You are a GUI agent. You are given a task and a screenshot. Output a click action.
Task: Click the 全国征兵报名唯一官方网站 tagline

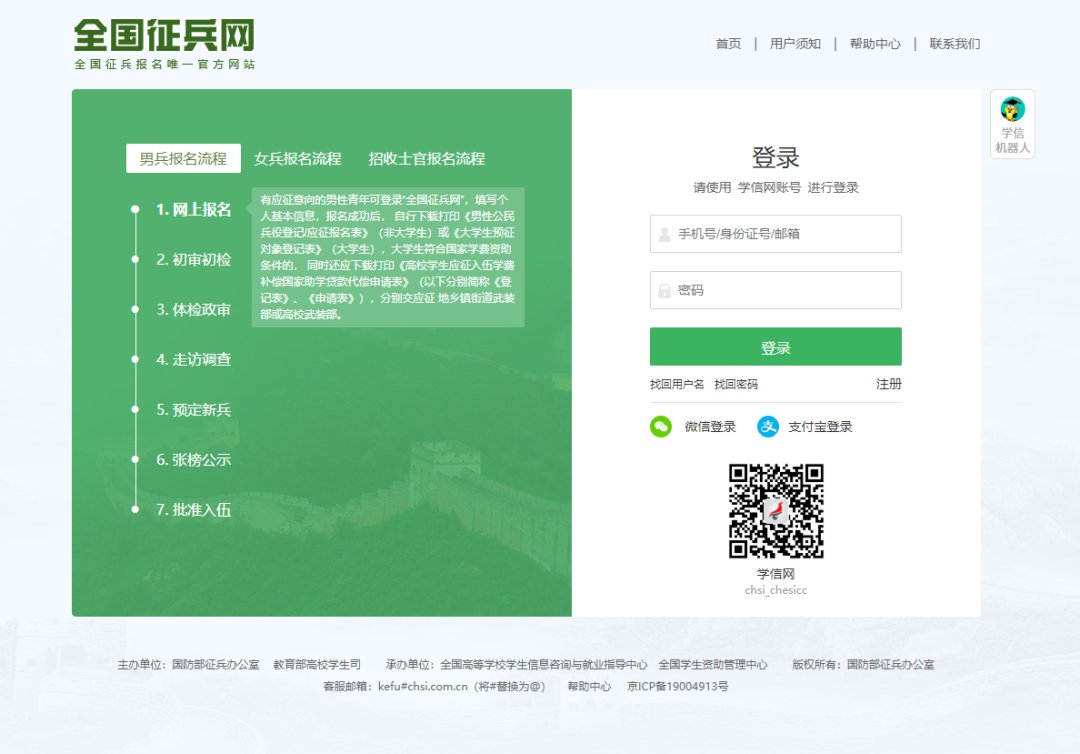point(165,64)
